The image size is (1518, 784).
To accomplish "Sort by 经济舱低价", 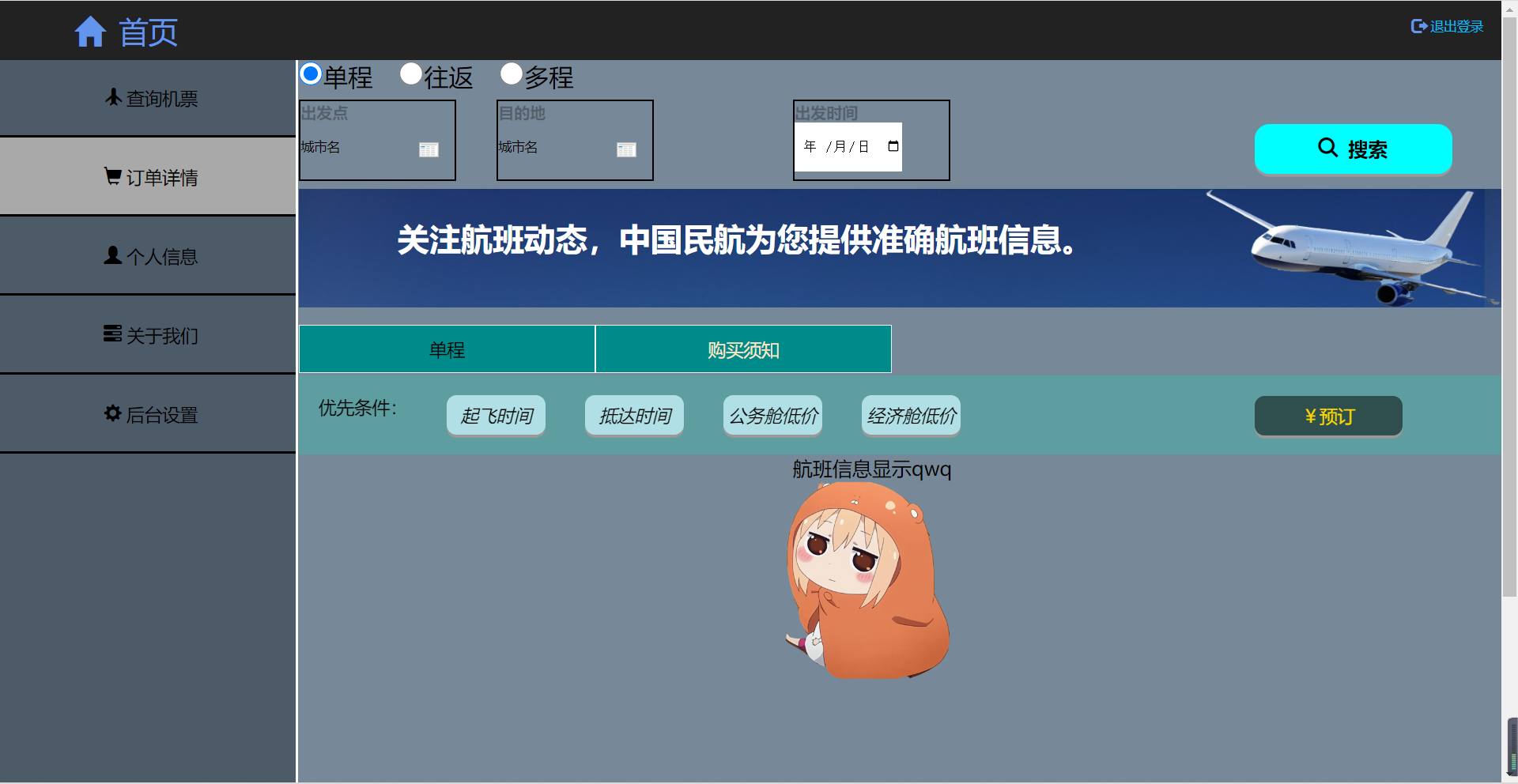I will (911, 416).
